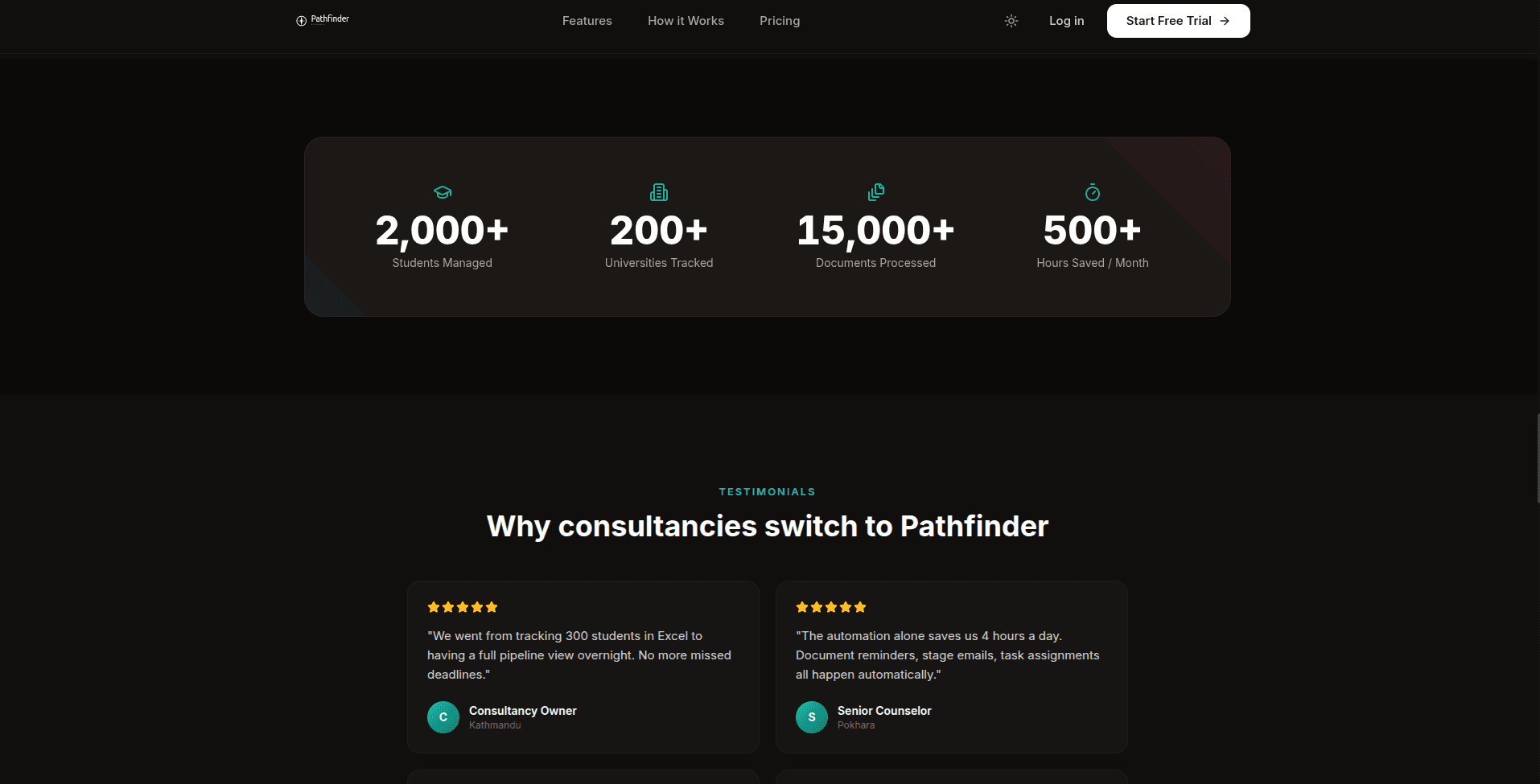1540x784 pixels.
Task: Click the Pathfinder compass logo icon
Action: [301, 21]
